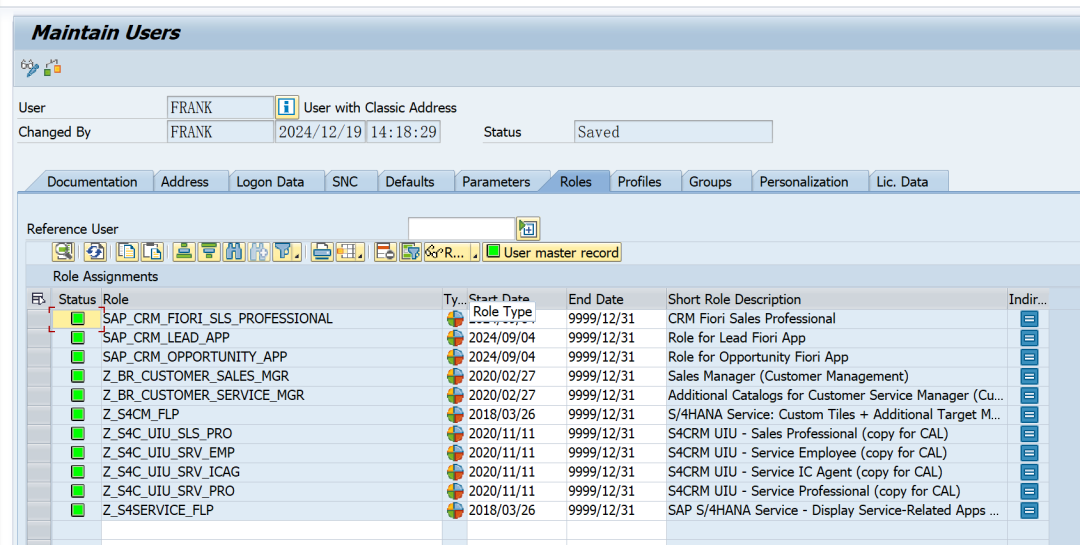Click the Display/Change toggle glasses-pencil icon

coord(29,68)
